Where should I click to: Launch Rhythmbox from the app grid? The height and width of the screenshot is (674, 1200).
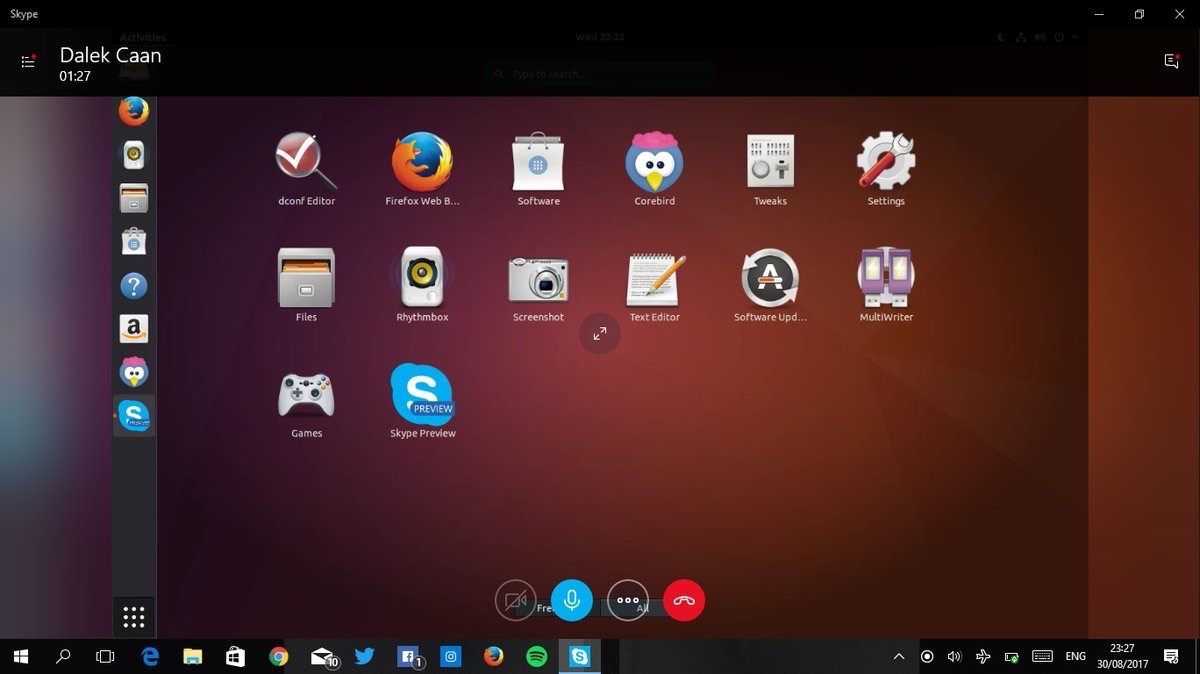(422, 278)
